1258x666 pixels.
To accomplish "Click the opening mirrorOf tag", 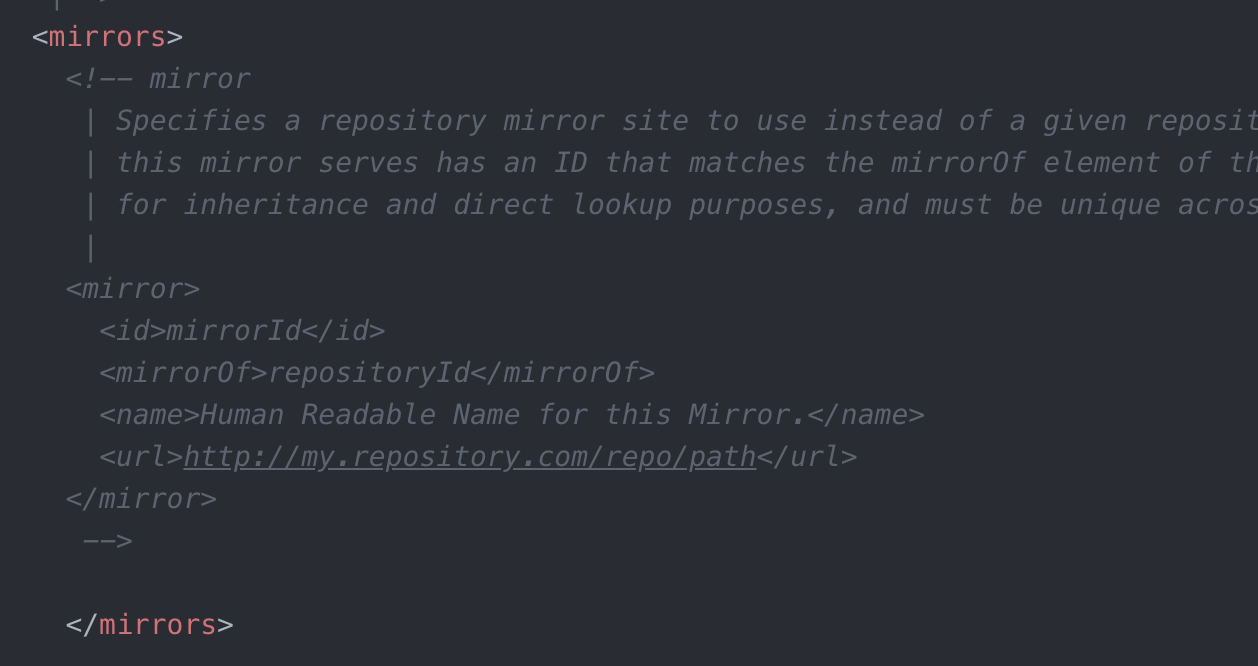I will pyautogui.click(x=183, y=373).
